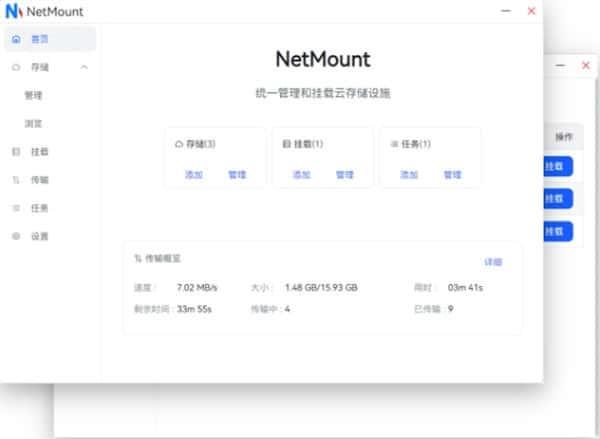
Task: Open 挂载 via its sidebar icon
Action: [x=16, y=152]
